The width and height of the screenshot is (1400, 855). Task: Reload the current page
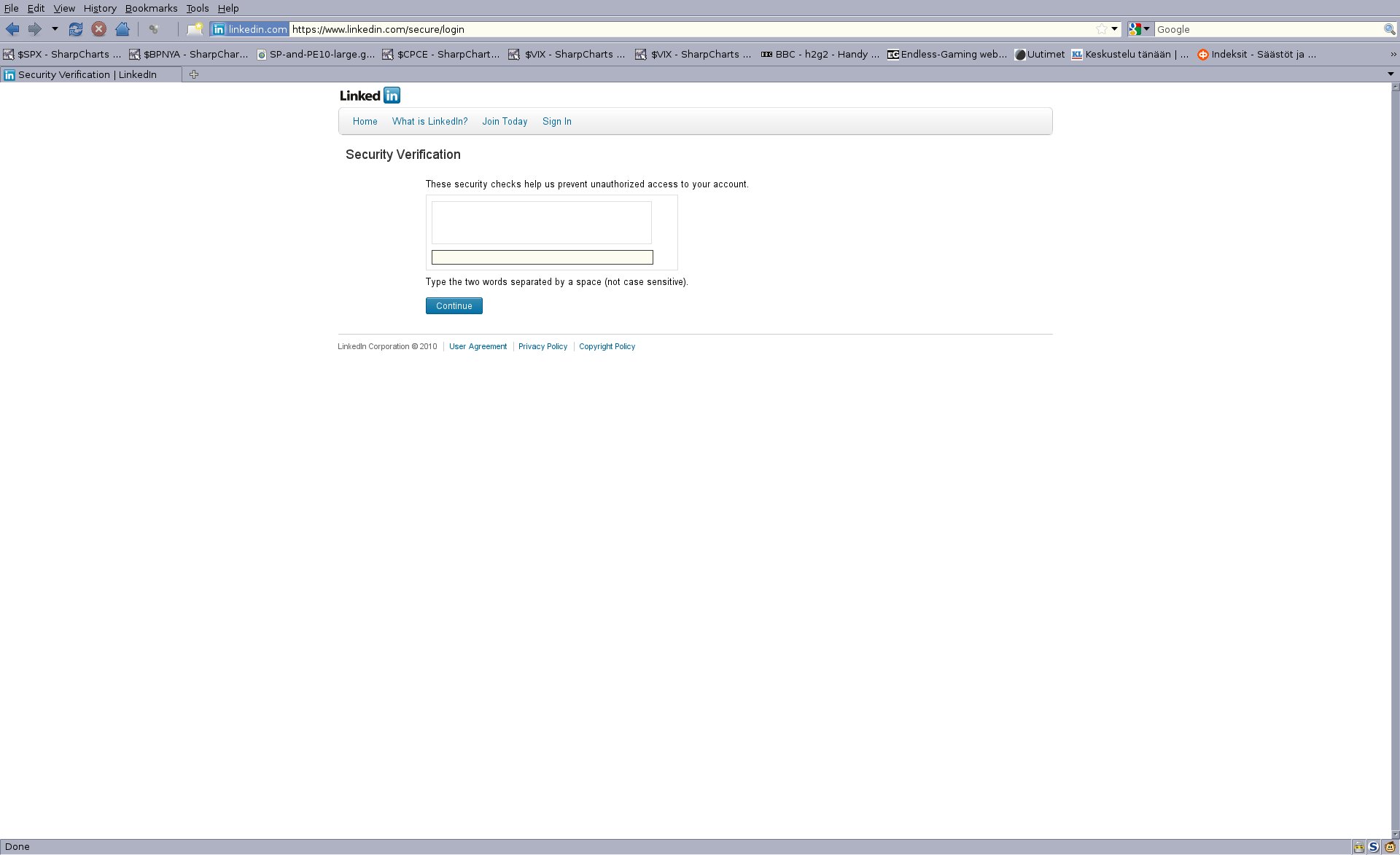(75, 29)
